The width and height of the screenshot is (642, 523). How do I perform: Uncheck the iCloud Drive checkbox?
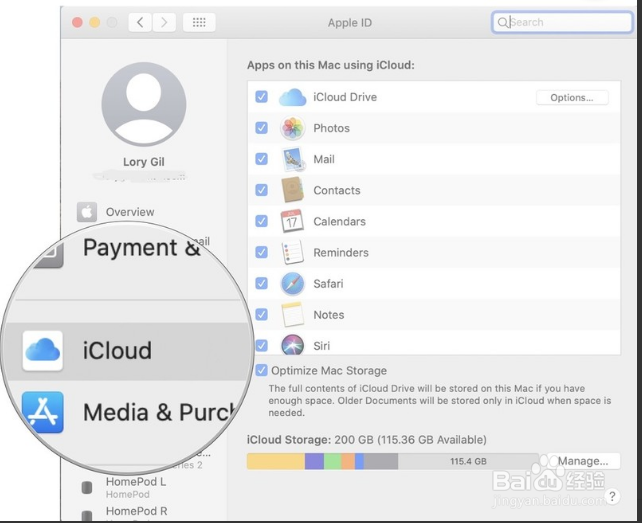[x=261, y=97]
